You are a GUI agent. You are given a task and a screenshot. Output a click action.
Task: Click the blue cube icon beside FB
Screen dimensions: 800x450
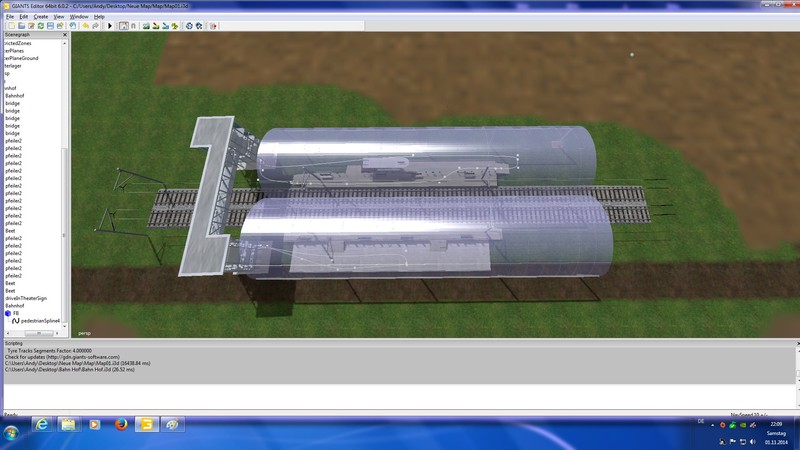tap(8, 313)
